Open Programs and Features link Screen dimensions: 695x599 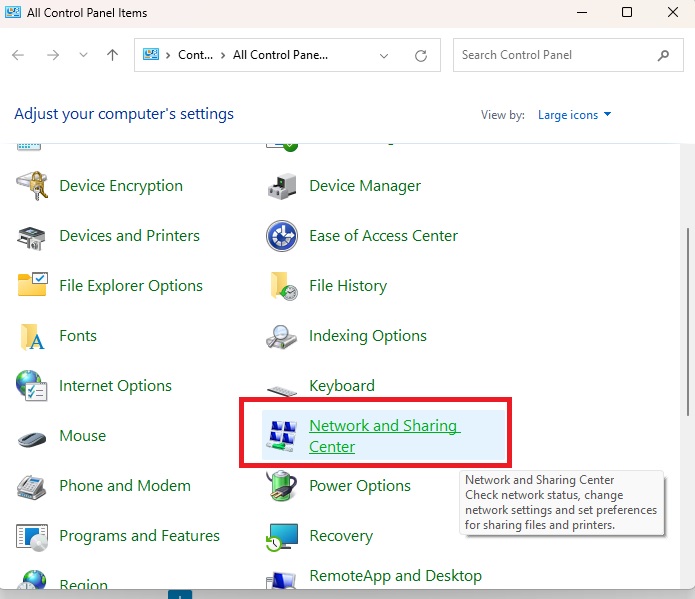pyautogui.click(x=139, y=536)
